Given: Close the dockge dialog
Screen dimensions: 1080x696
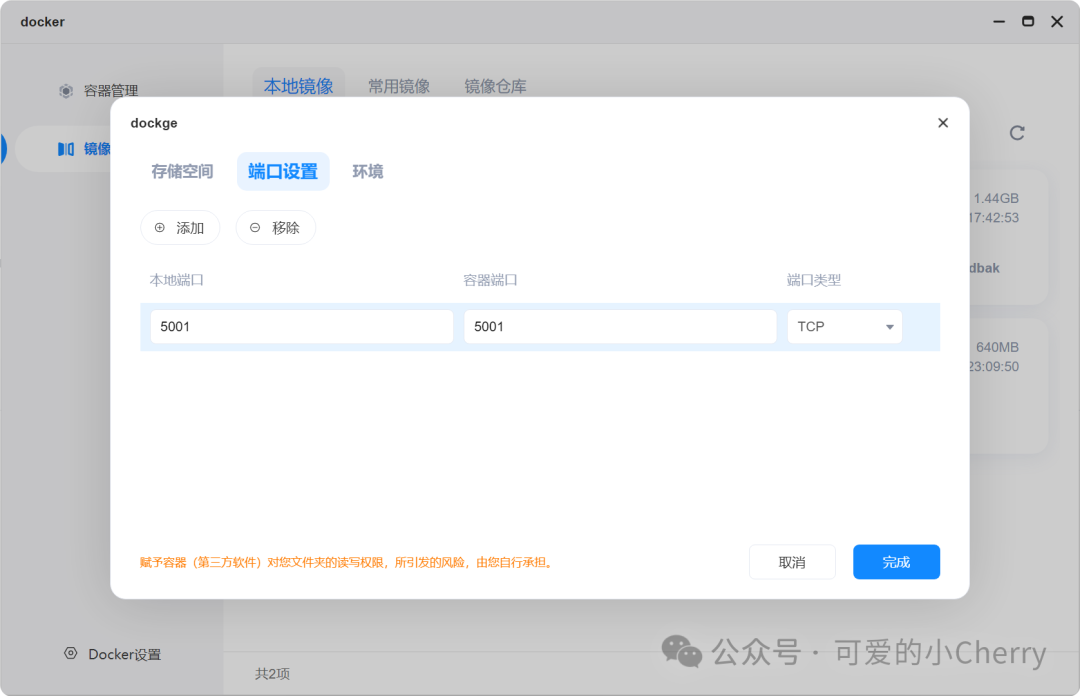Looking at the screenshot, I should tap(943, 123).
